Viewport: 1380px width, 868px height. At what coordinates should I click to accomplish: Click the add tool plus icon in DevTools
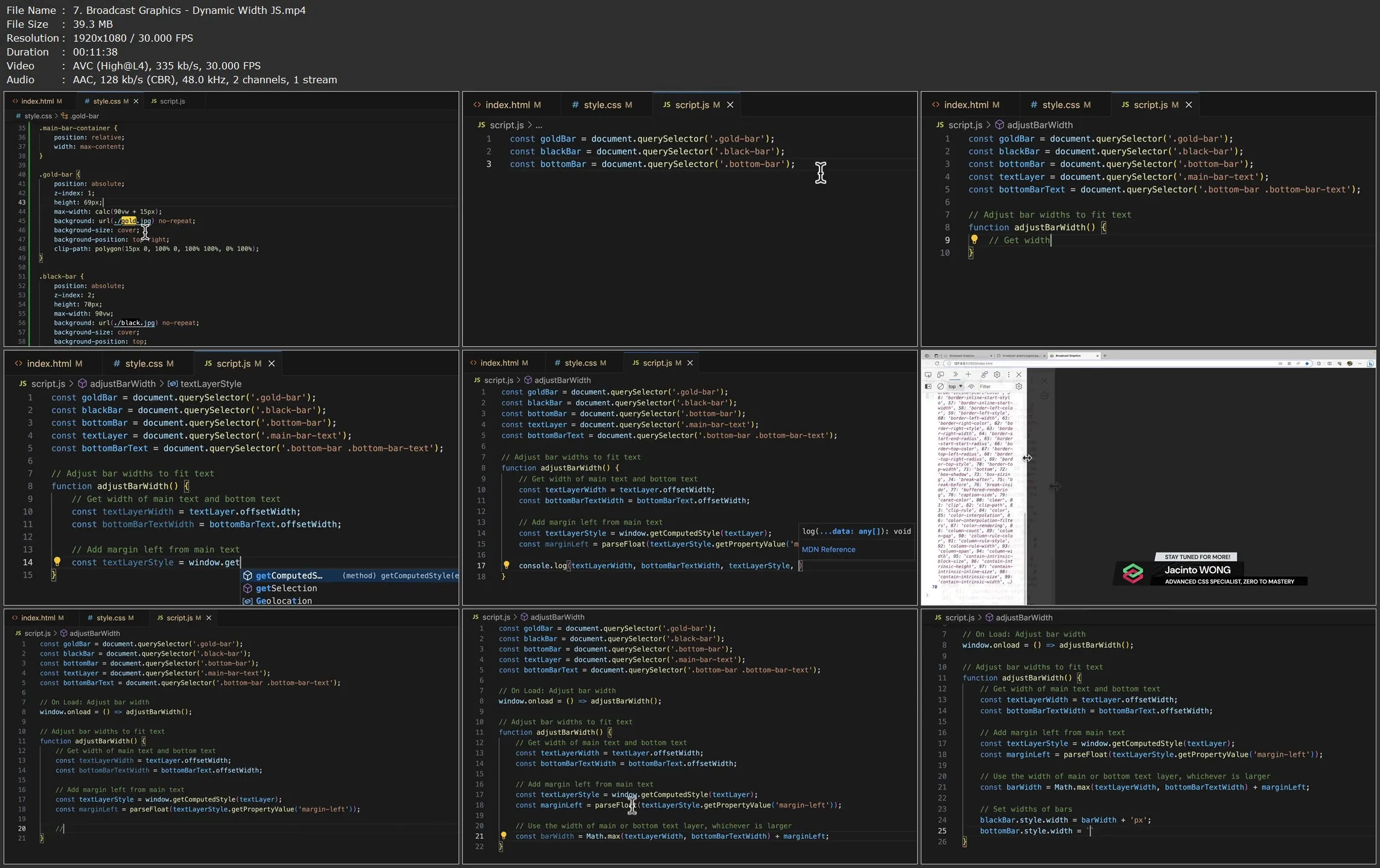click(x=968, y=375)
